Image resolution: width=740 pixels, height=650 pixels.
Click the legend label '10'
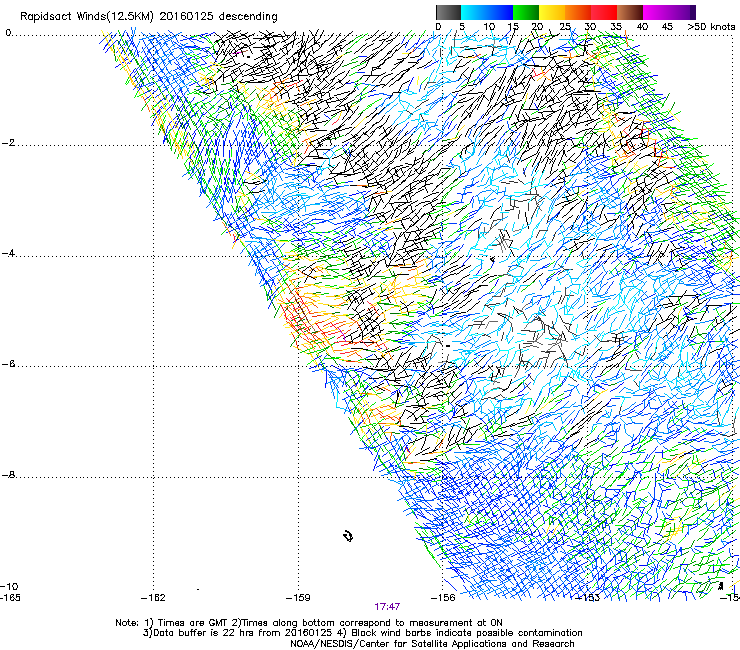[489, 27]
